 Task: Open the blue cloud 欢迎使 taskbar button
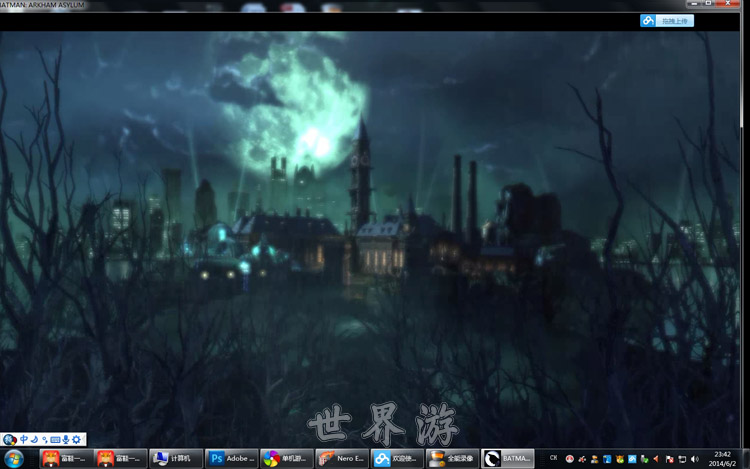397,458
